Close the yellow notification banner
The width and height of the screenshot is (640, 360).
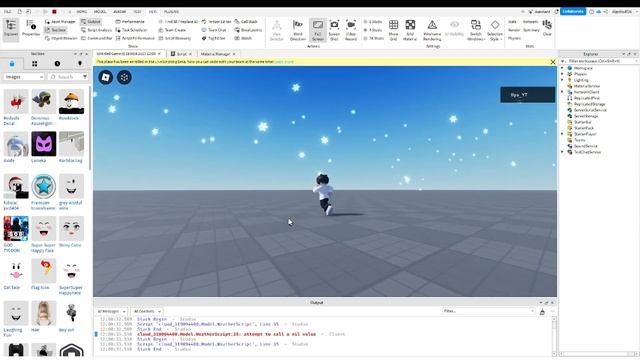553,62
